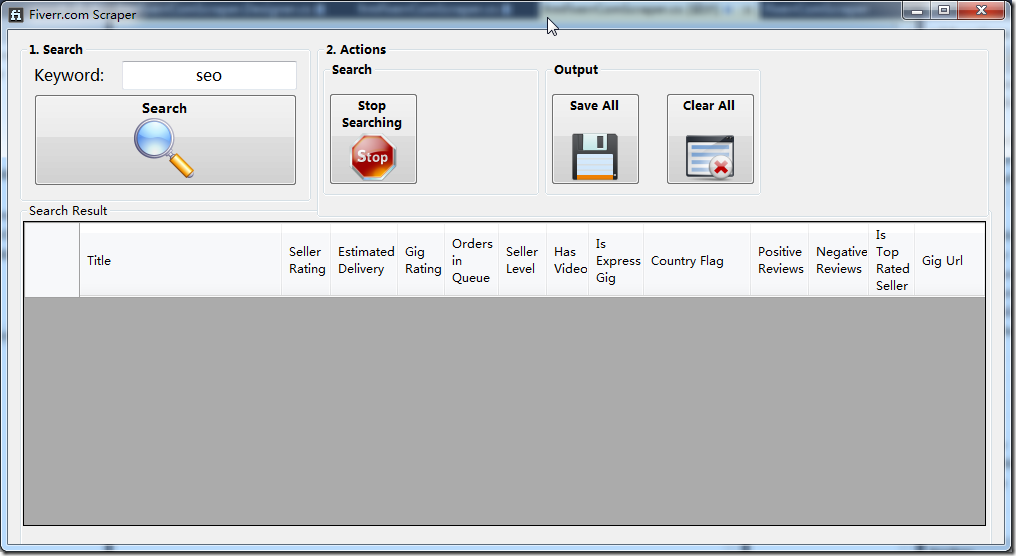
Task: Click the Save All label text
Action: click(x=594, y=106)
